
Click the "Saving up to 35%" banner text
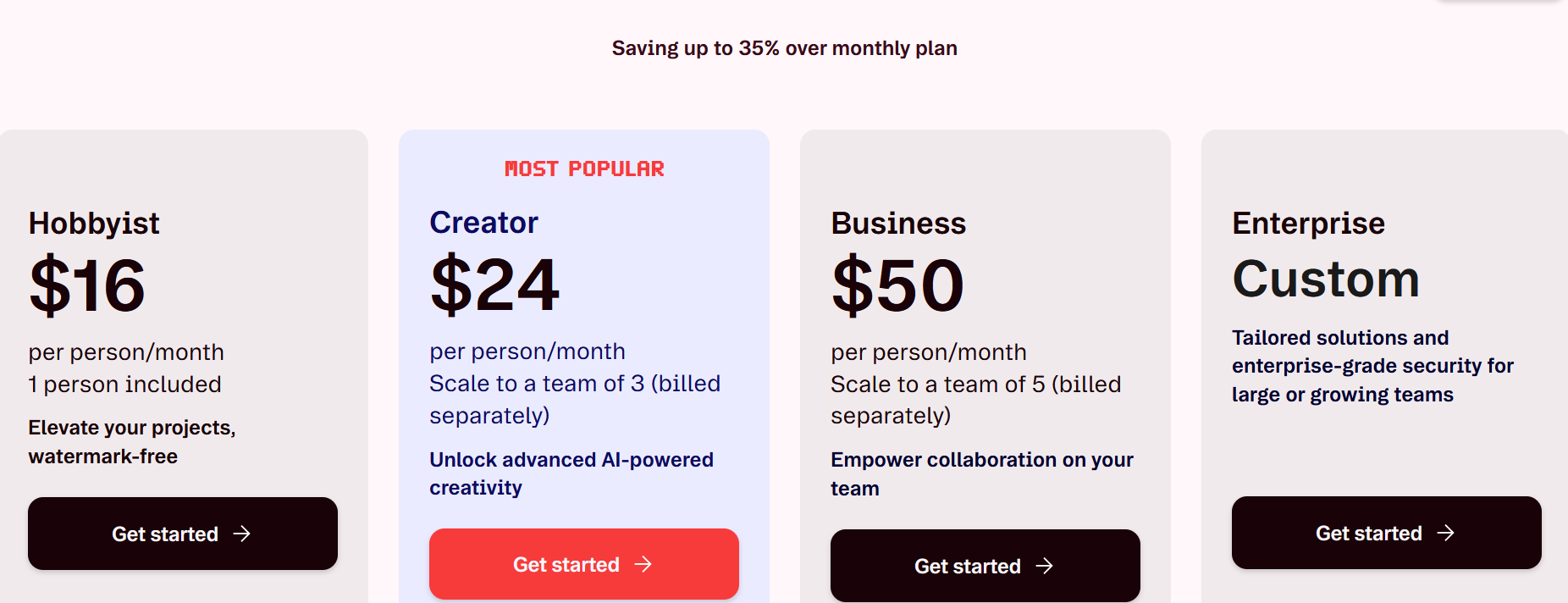(784, 48)
